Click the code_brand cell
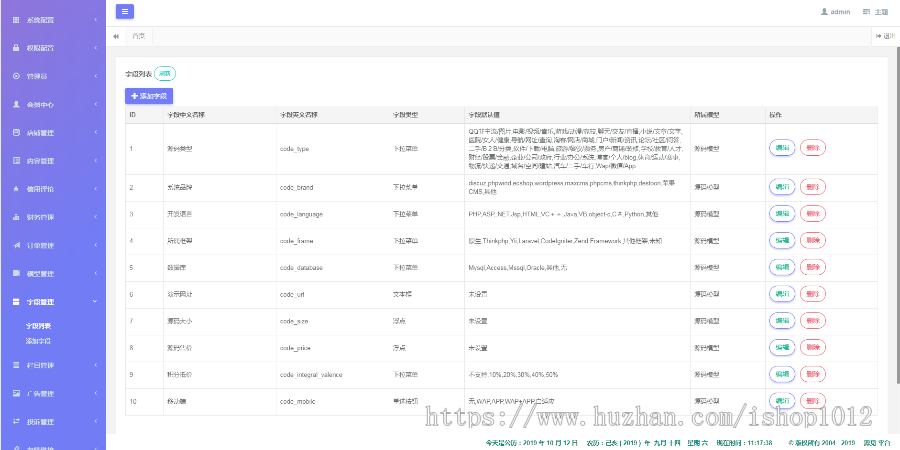The height and width of the screenshot is (450, 900). click(x=332, y=188)
